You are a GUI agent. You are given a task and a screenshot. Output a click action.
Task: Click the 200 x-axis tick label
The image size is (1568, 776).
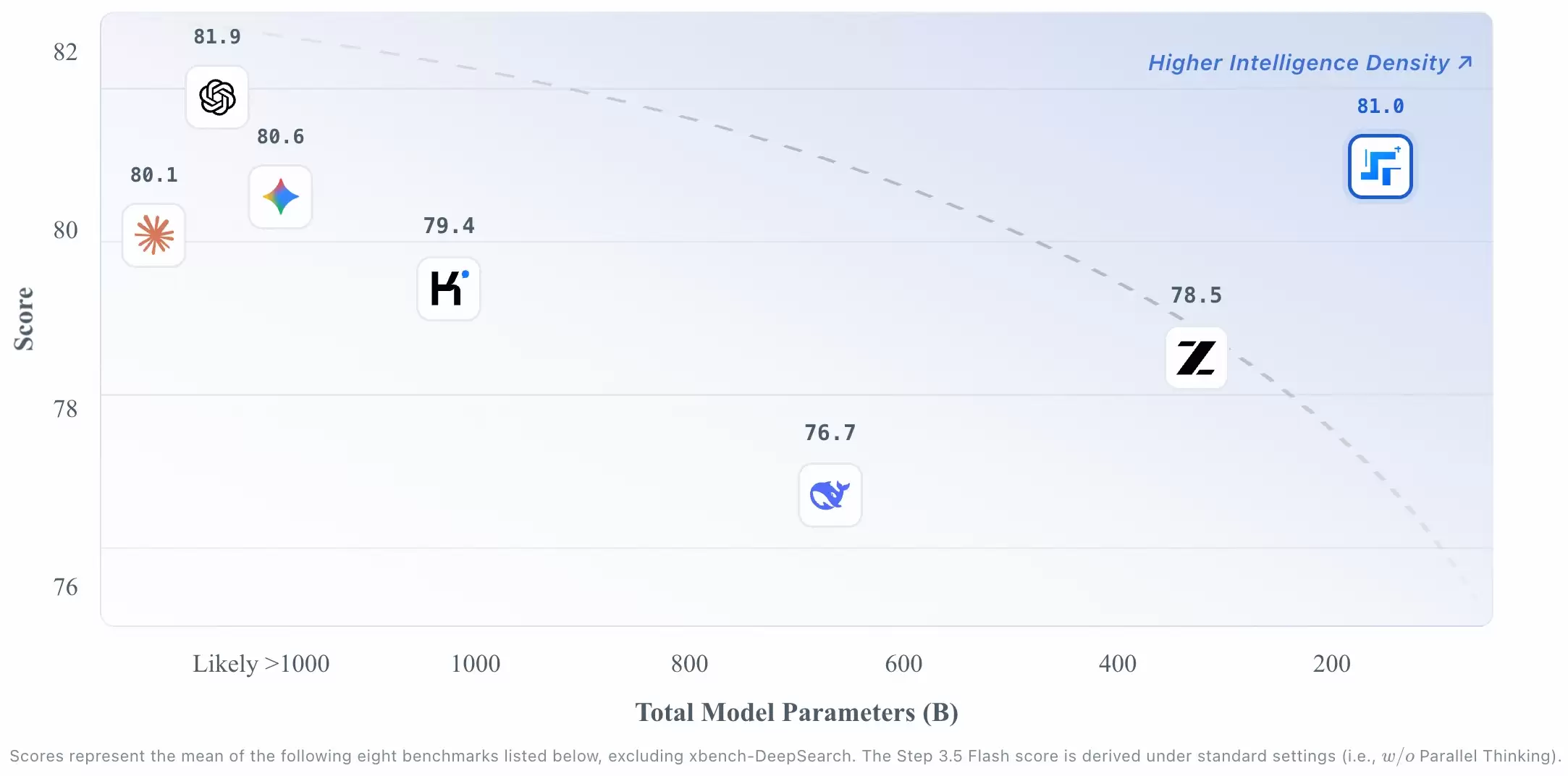[1331, 664]
